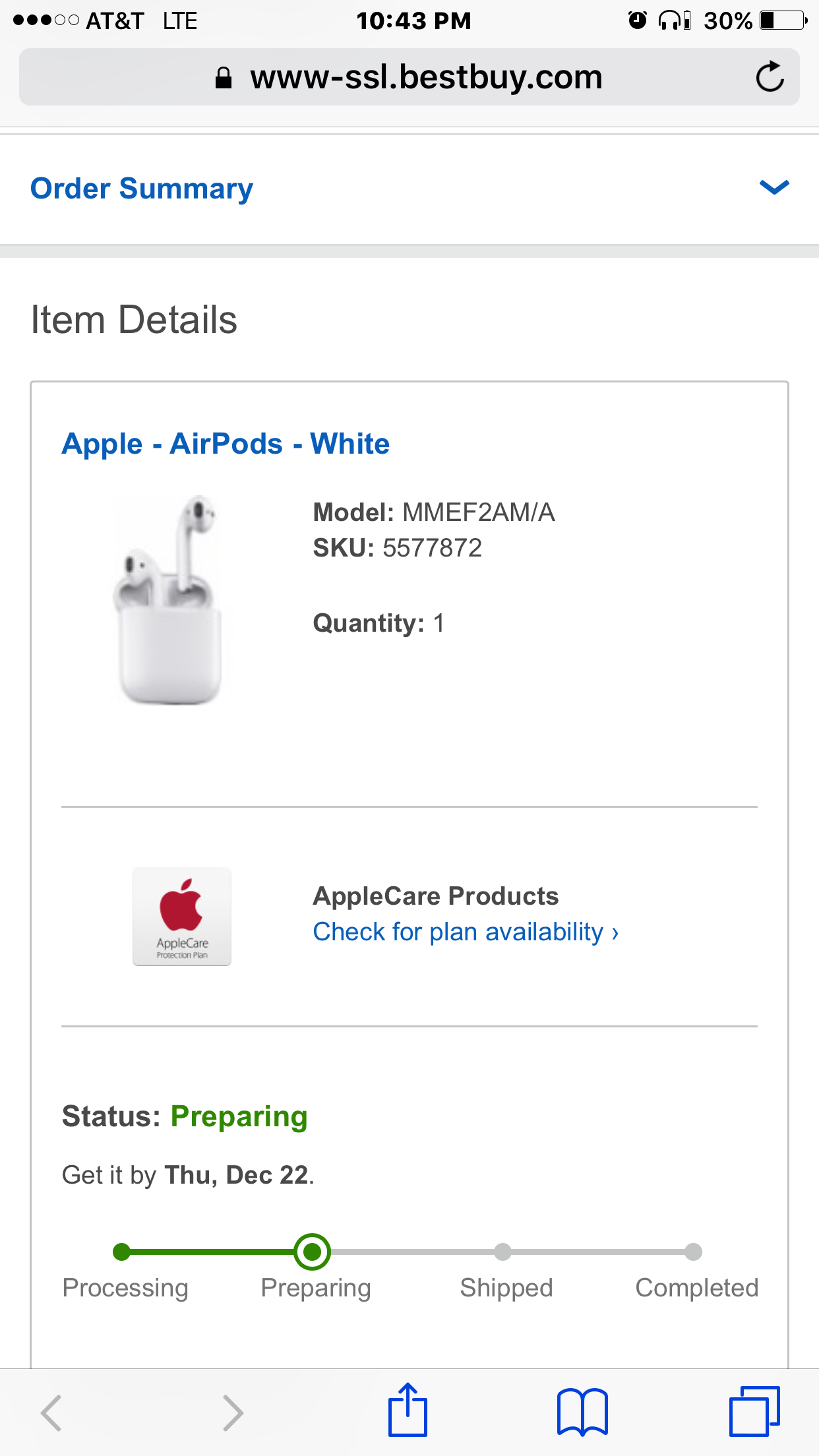Tap the clock in the status bar
The image size is (819, 1456).
[x=413, y=20]
